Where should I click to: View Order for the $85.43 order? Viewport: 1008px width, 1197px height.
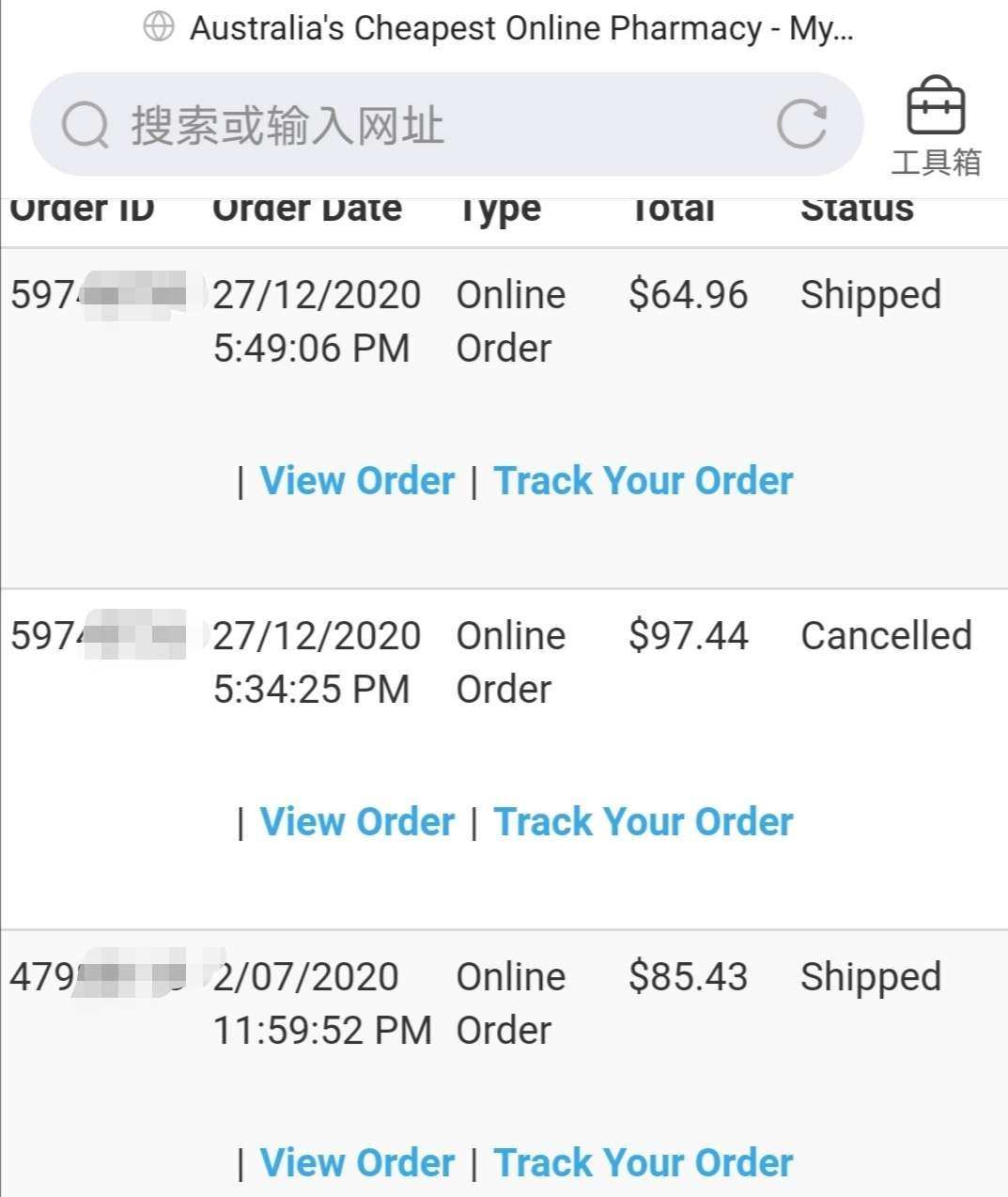point(357,1162)
